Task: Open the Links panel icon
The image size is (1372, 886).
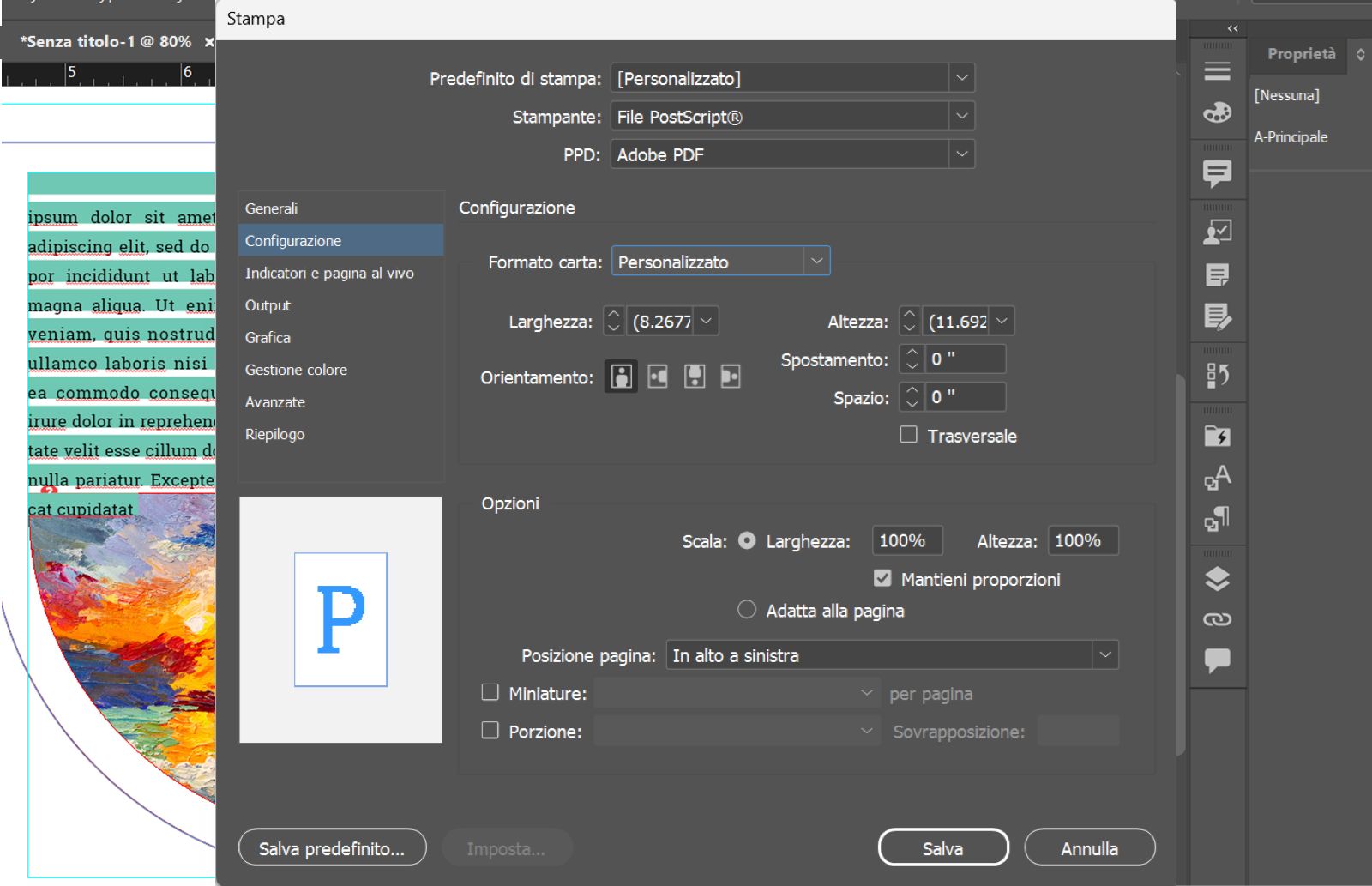Action: (1217, 619)
